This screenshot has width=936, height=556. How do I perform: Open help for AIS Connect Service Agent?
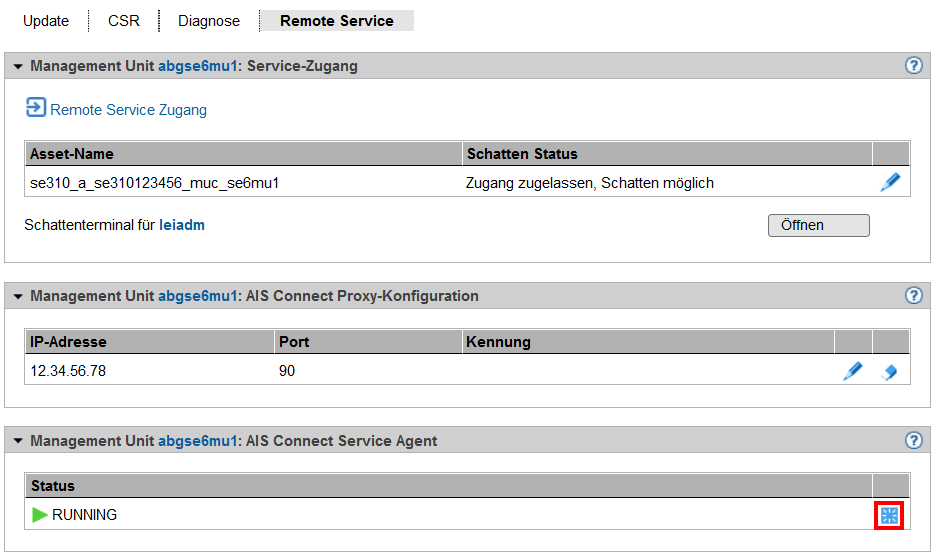(913, 440)
